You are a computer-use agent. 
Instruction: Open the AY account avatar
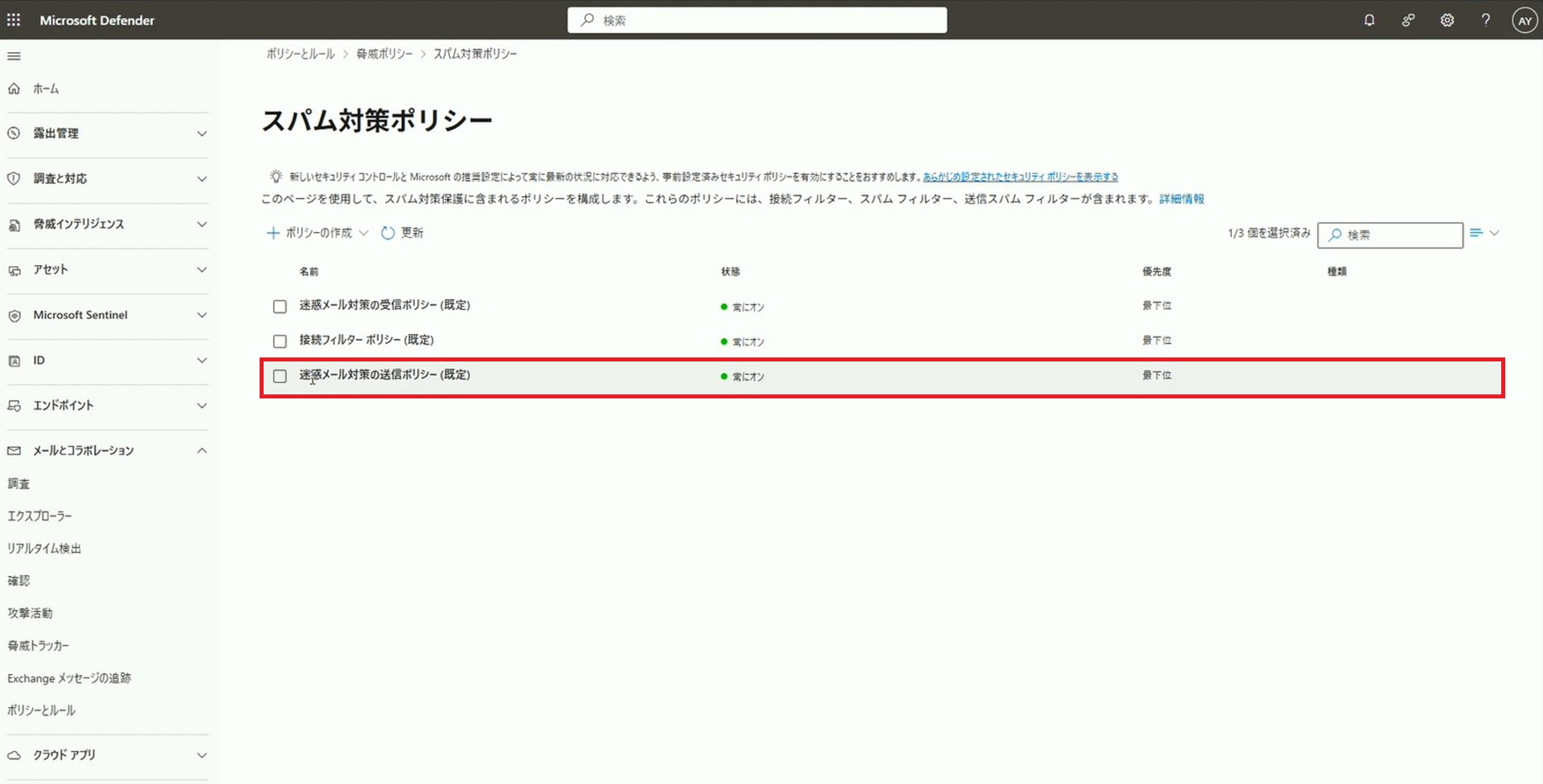click(x=1524, y=21)
